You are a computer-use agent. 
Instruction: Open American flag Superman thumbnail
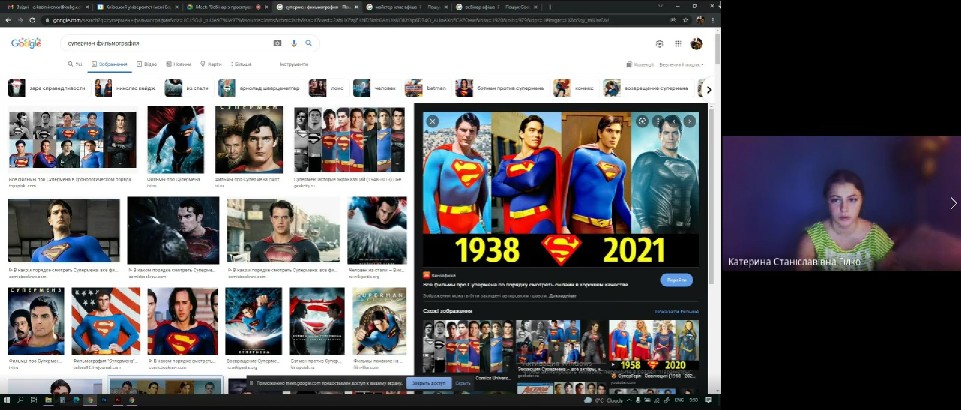coord(105,321)
